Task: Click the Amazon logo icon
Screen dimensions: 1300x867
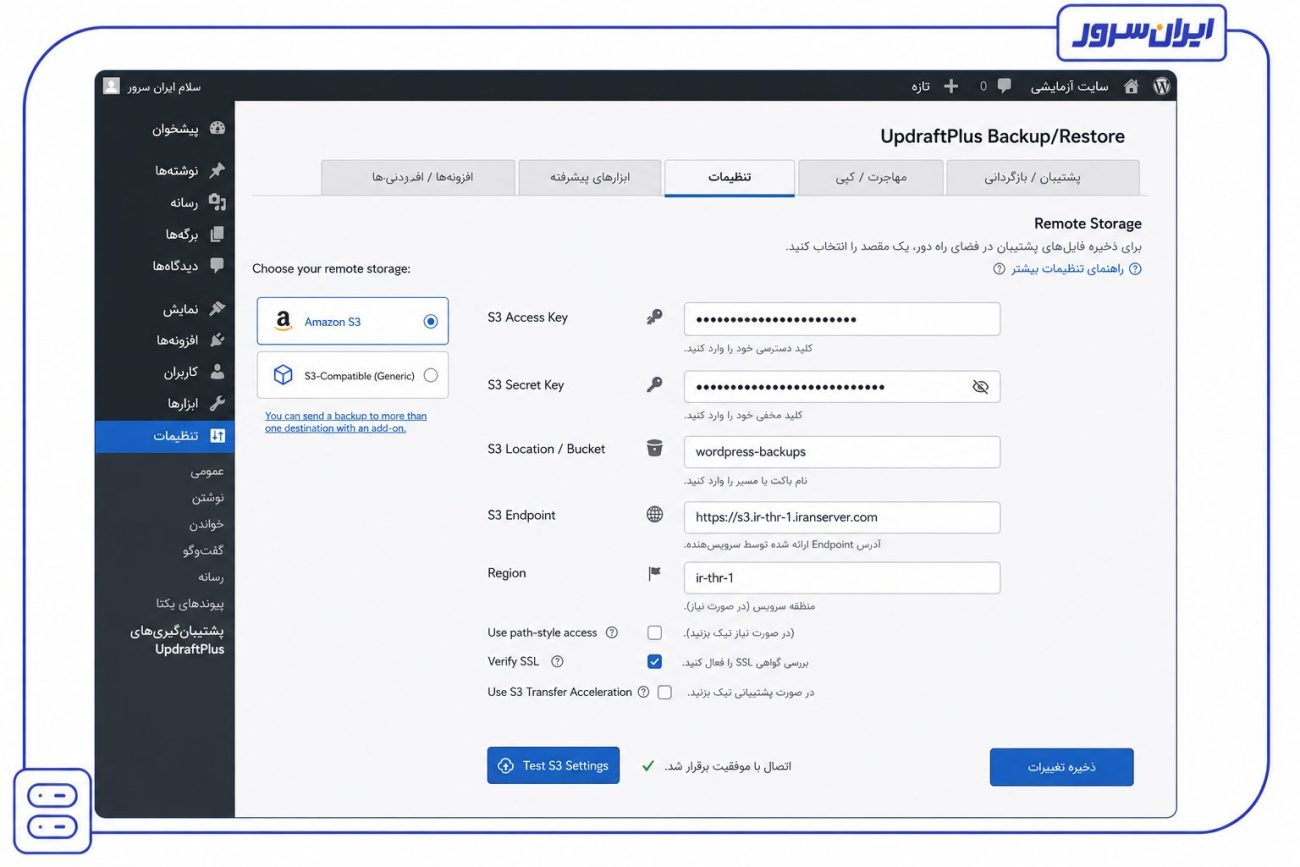Action: 283,321
